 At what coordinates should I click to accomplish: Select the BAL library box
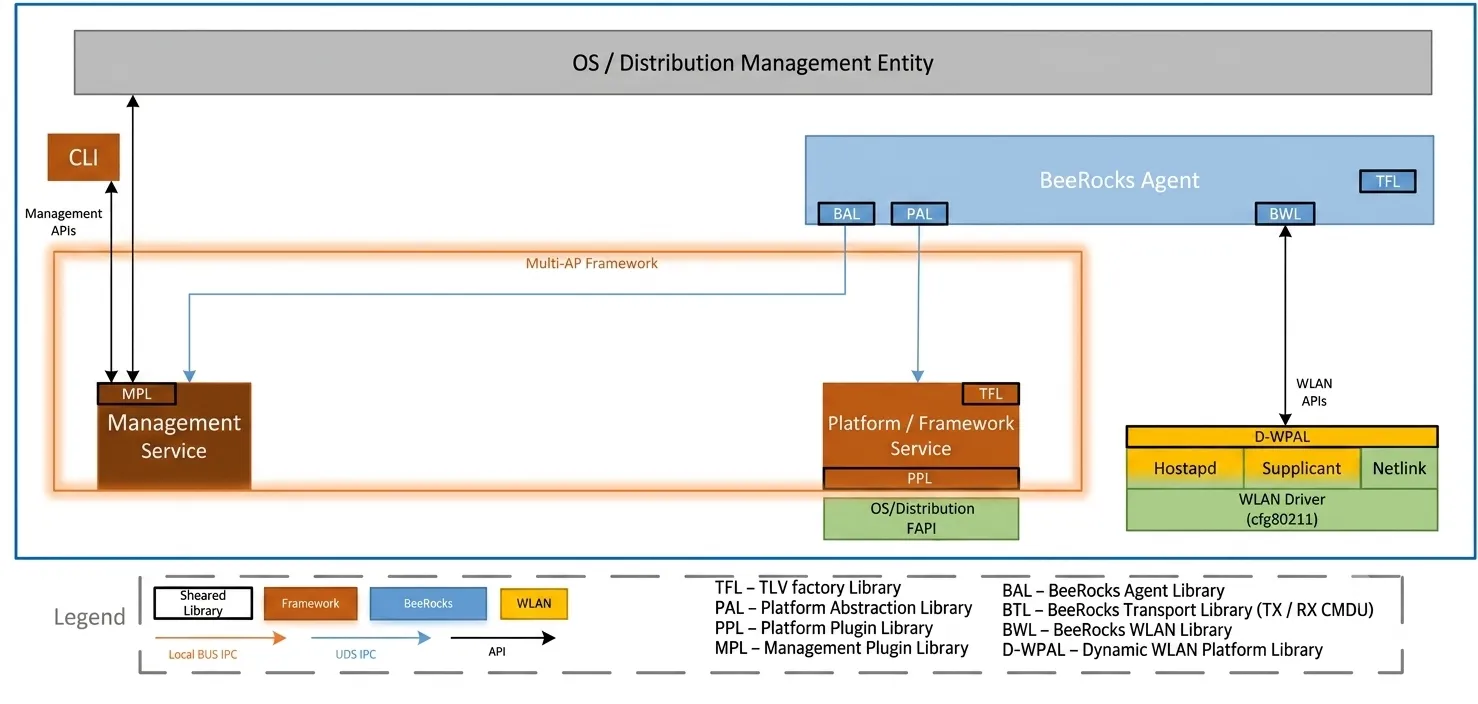[846, 213]
